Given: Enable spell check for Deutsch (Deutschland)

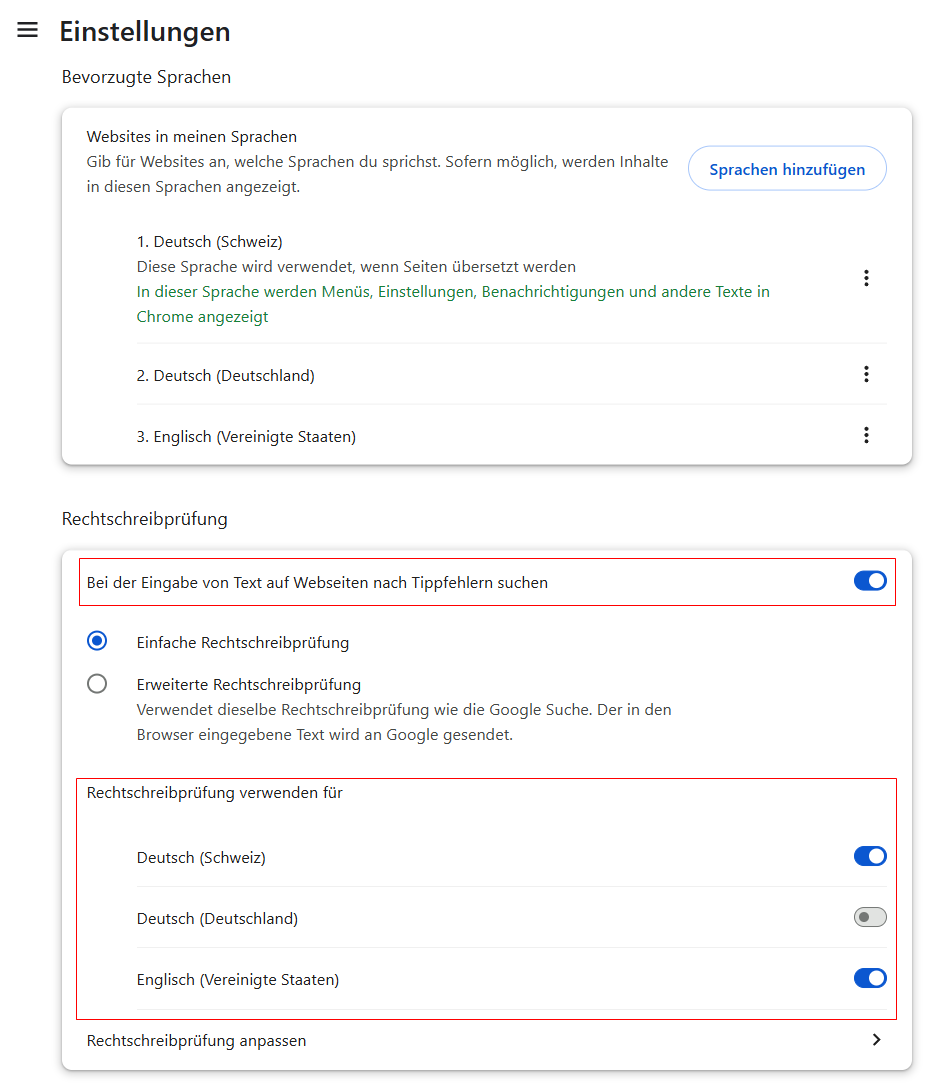Looking at the screenshot, I should pyautogui.click(x=870, y=917).
